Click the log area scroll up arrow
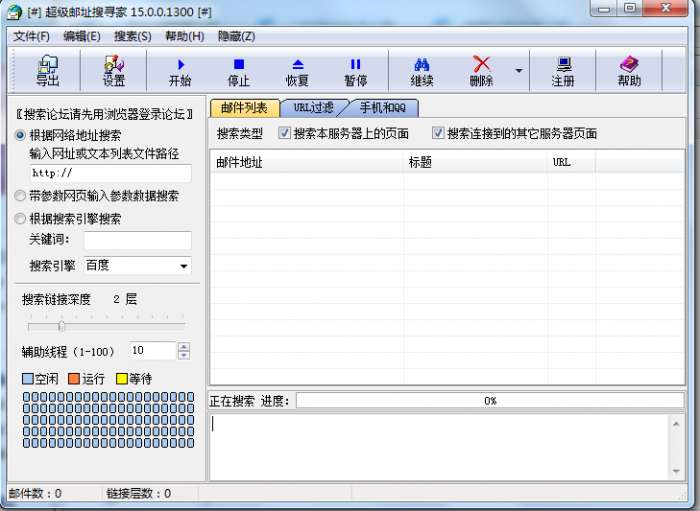 [676, 424]
